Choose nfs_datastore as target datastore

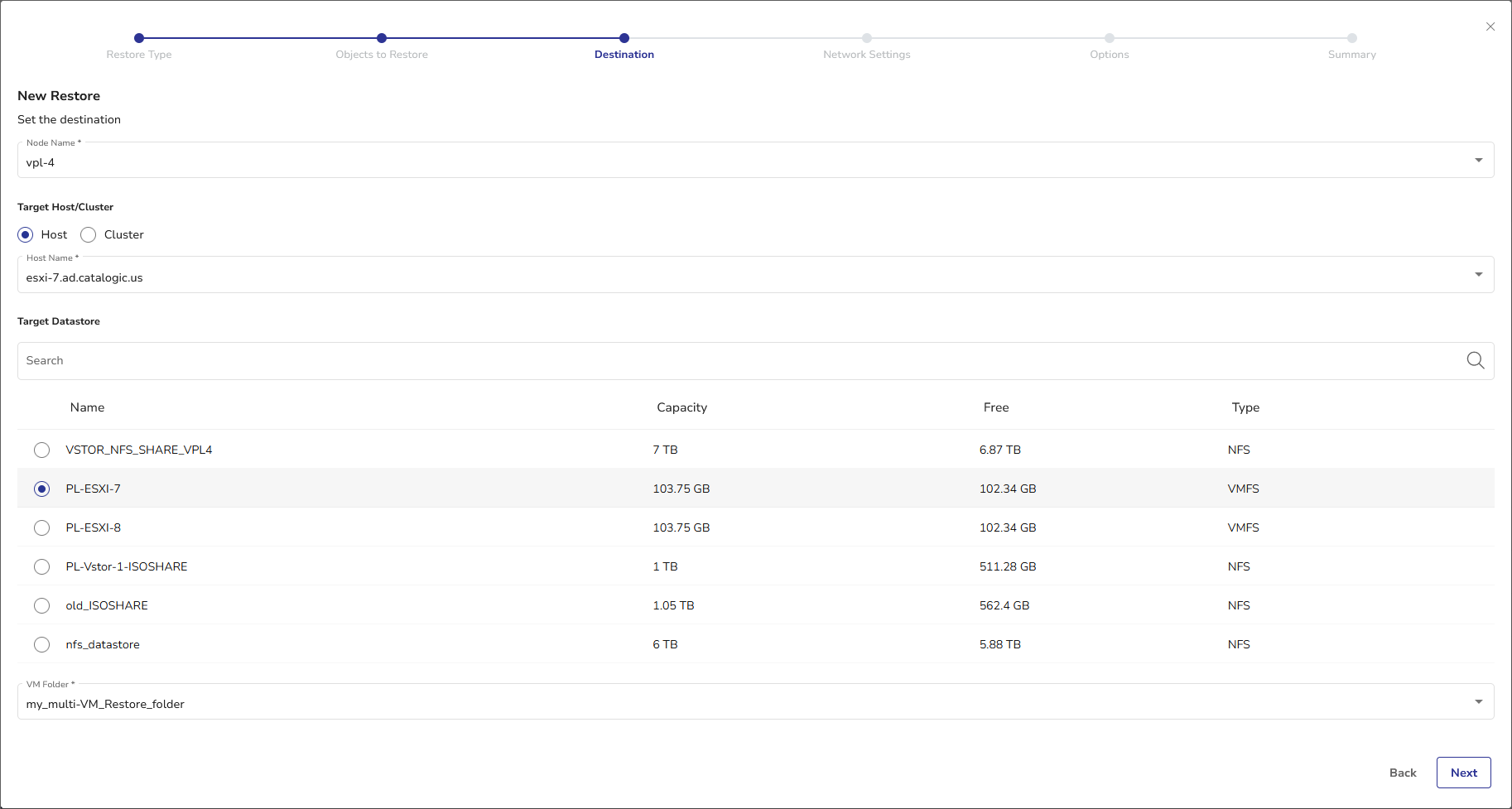42,644
